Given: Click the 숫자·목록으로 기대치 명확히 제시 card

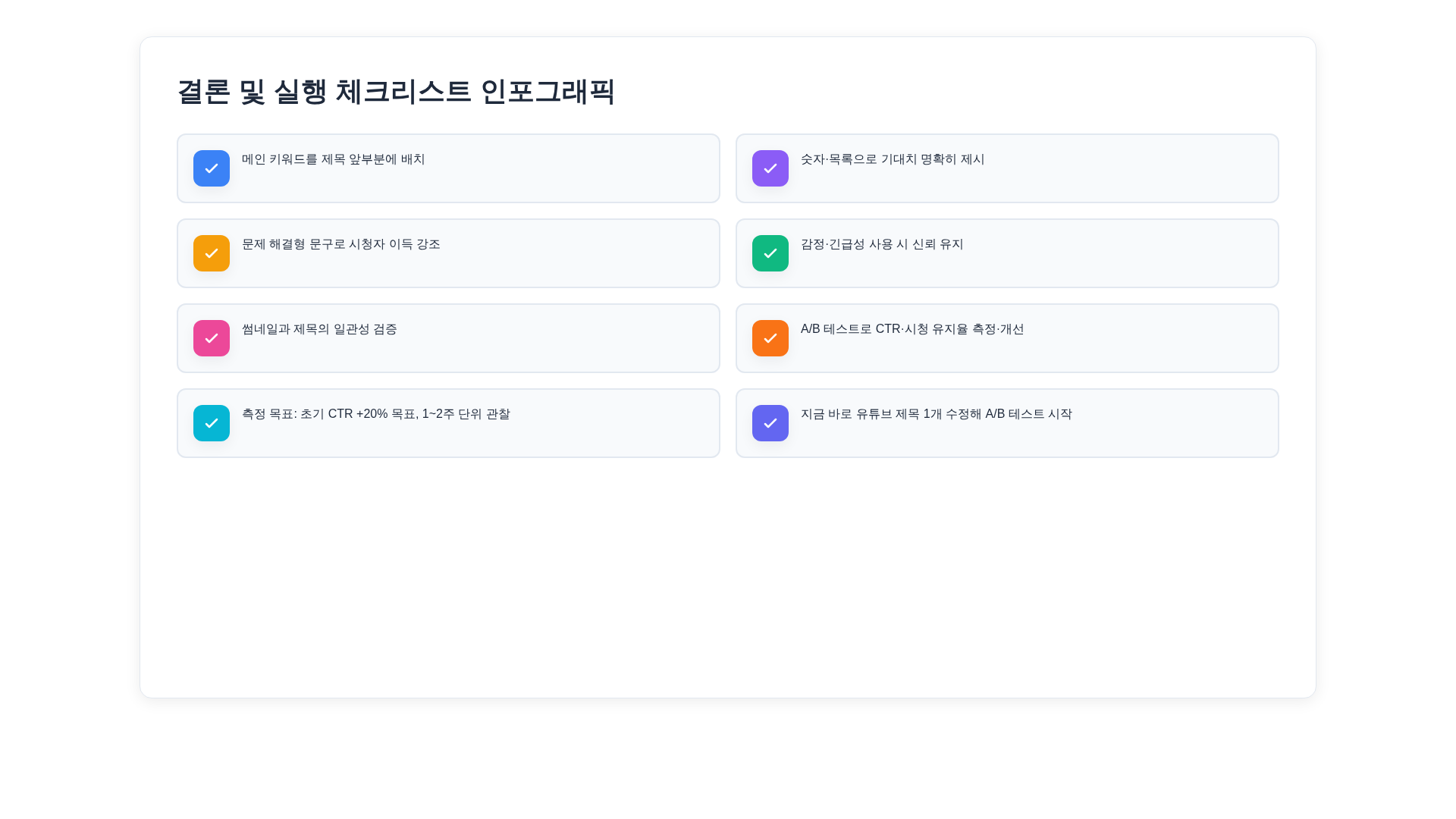Looking at the screenshot, I should click(1006, 168).
